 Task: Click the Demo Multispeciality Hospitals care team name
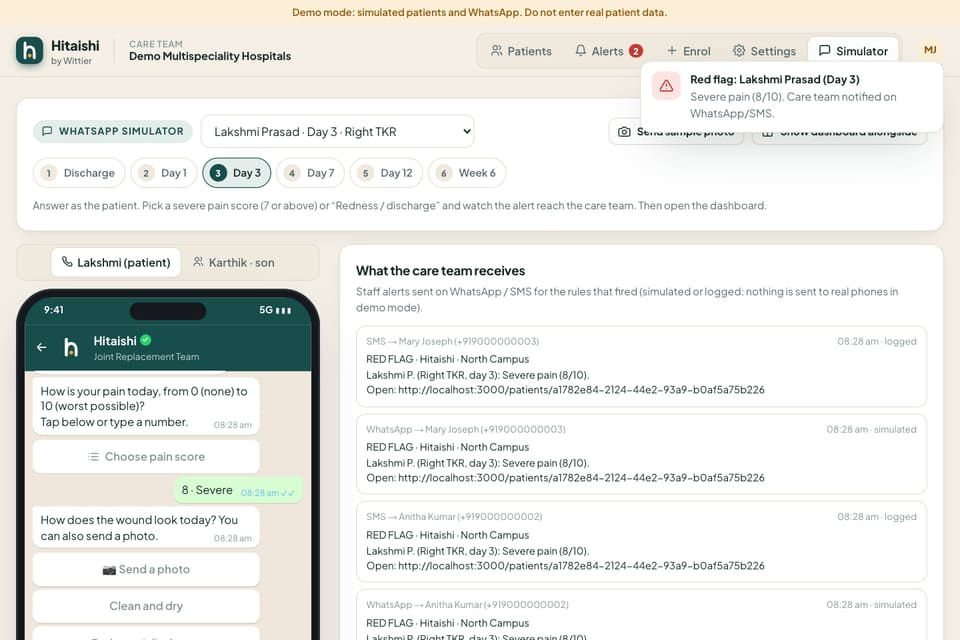[210, 56]
